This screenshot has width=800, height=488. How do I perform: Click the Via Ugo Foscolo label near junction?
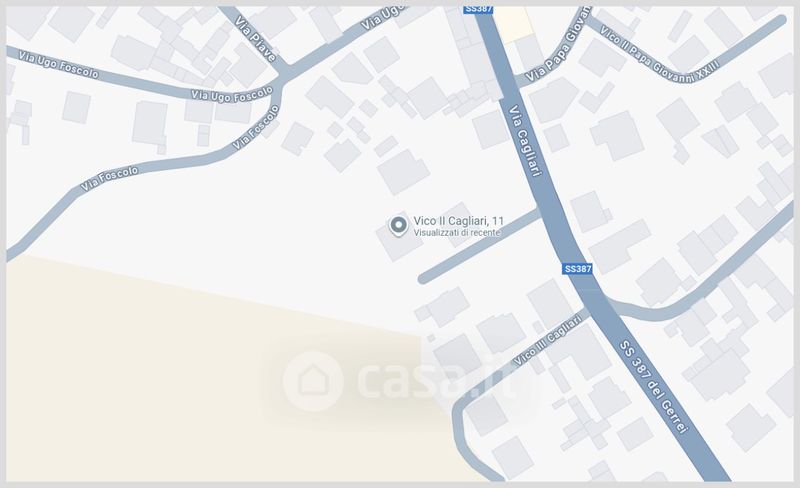point(232,95)
